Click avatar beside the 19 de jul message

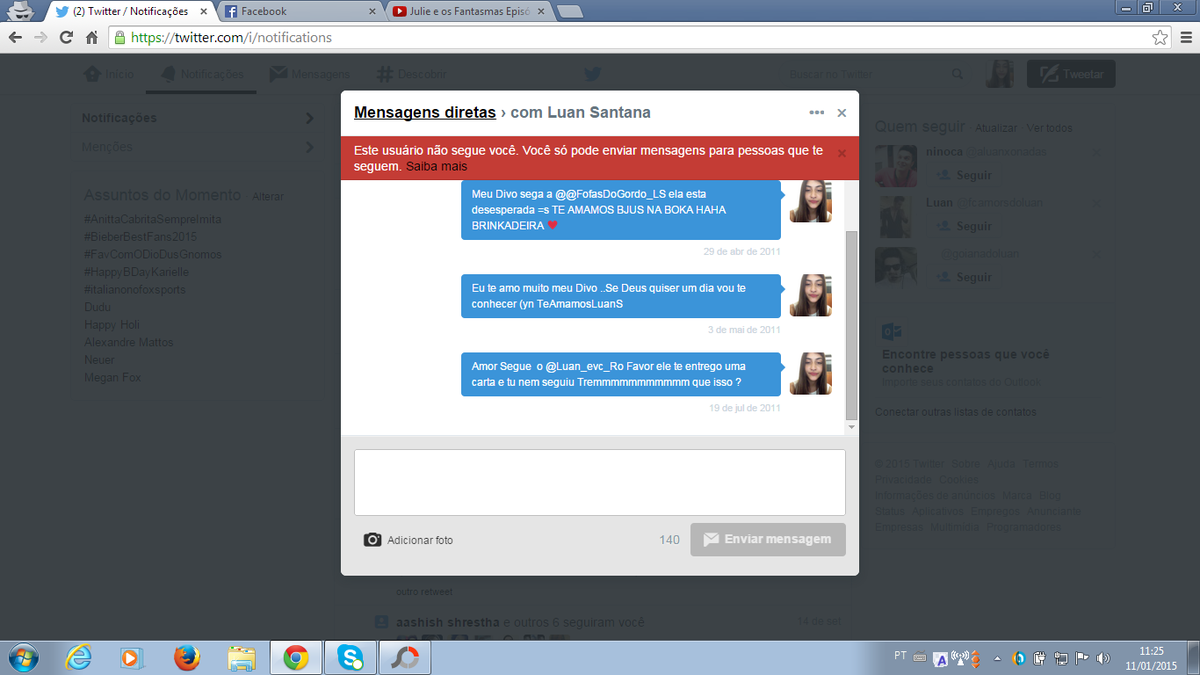pyautogui.click(x=811, y=373)
